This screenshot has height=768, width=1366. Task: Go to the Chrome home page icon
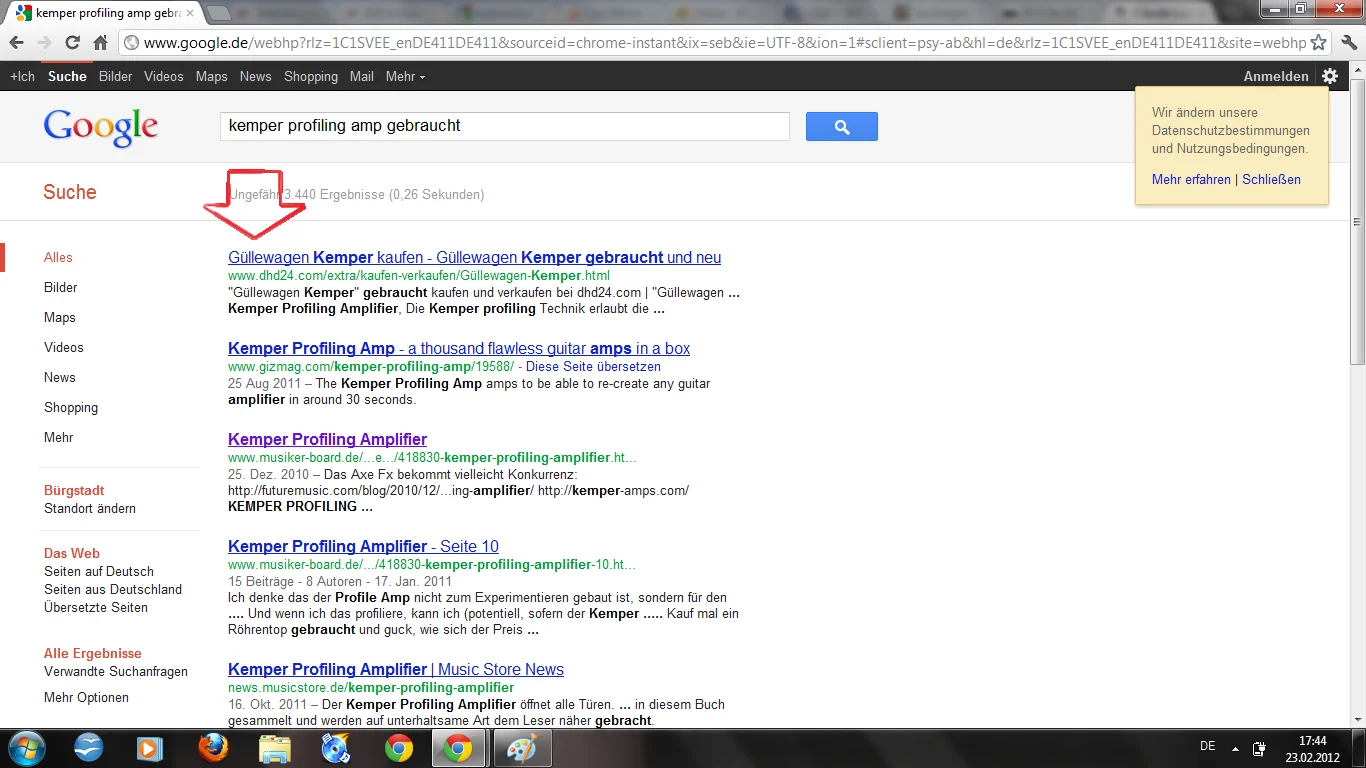100,43
